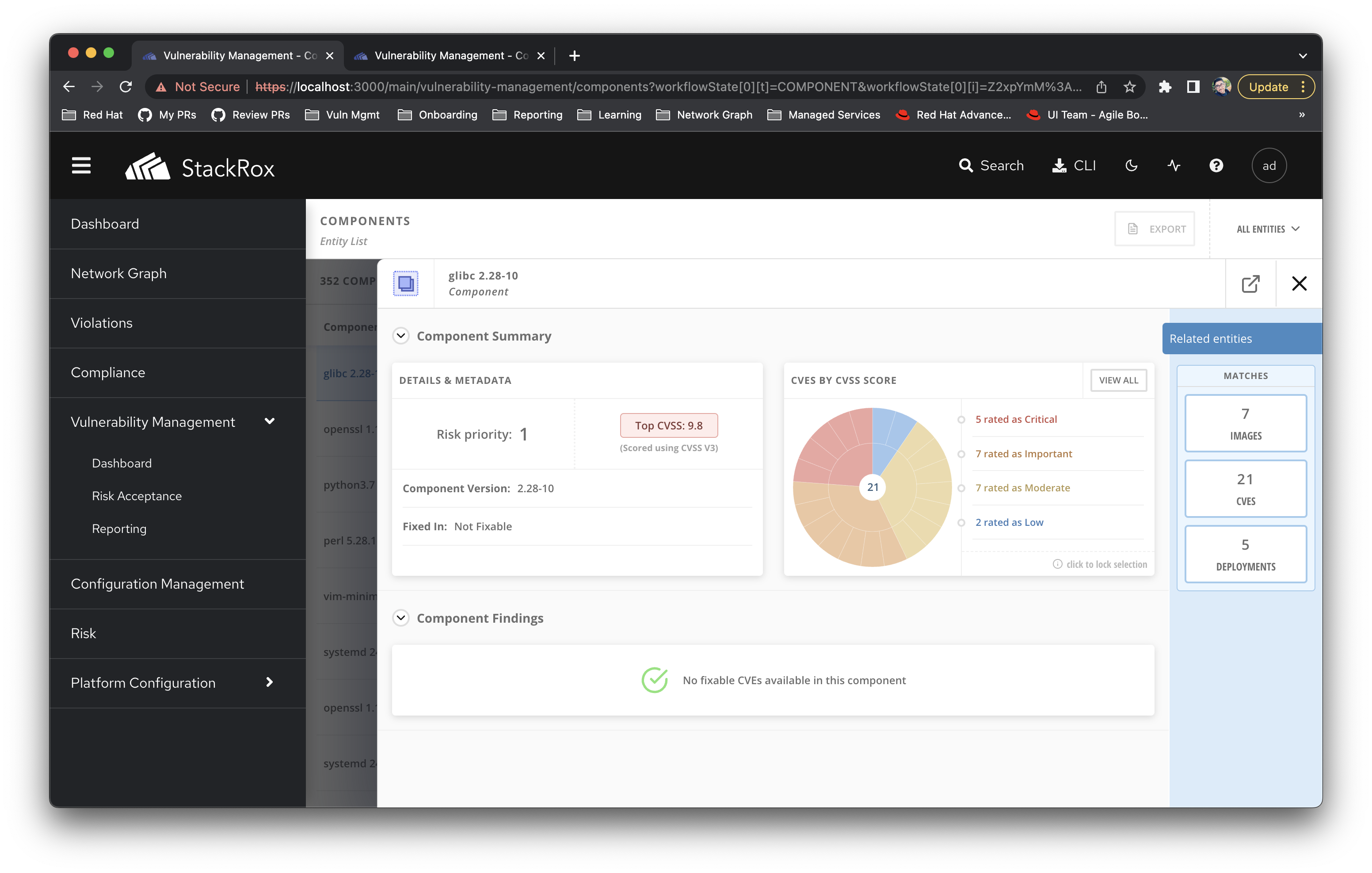This screenshot has width=1372, height=873.
Task: Open the All Entities dropdown
Action: (x=1267, y=229)
